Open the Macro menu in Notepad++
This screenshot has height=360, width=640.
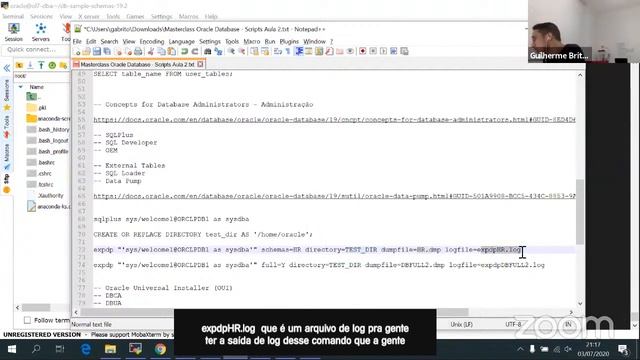(251, 42)
